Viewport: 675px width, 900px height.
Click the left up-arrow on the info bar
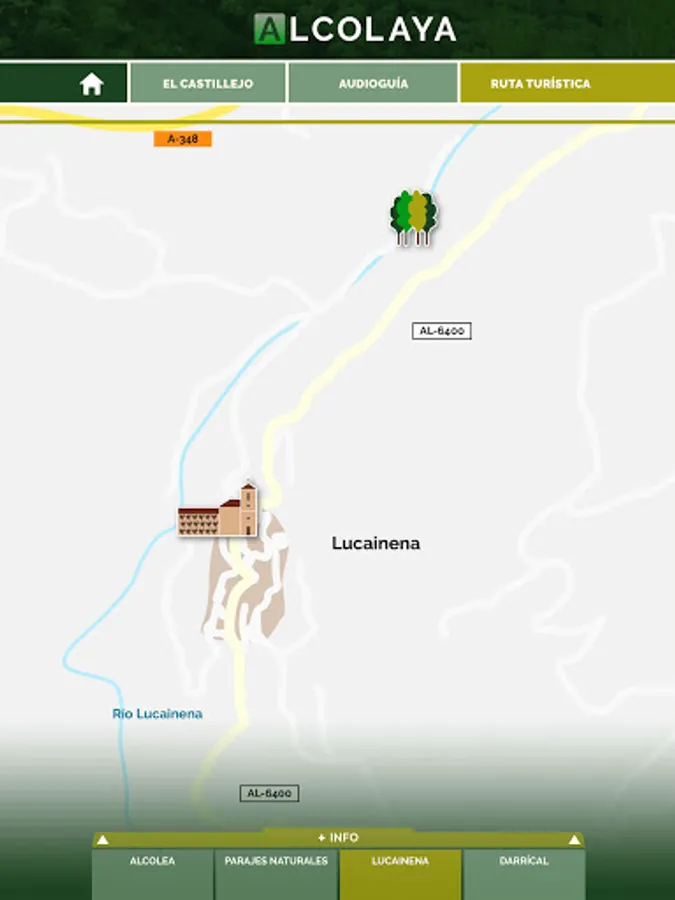click(103, 840)
